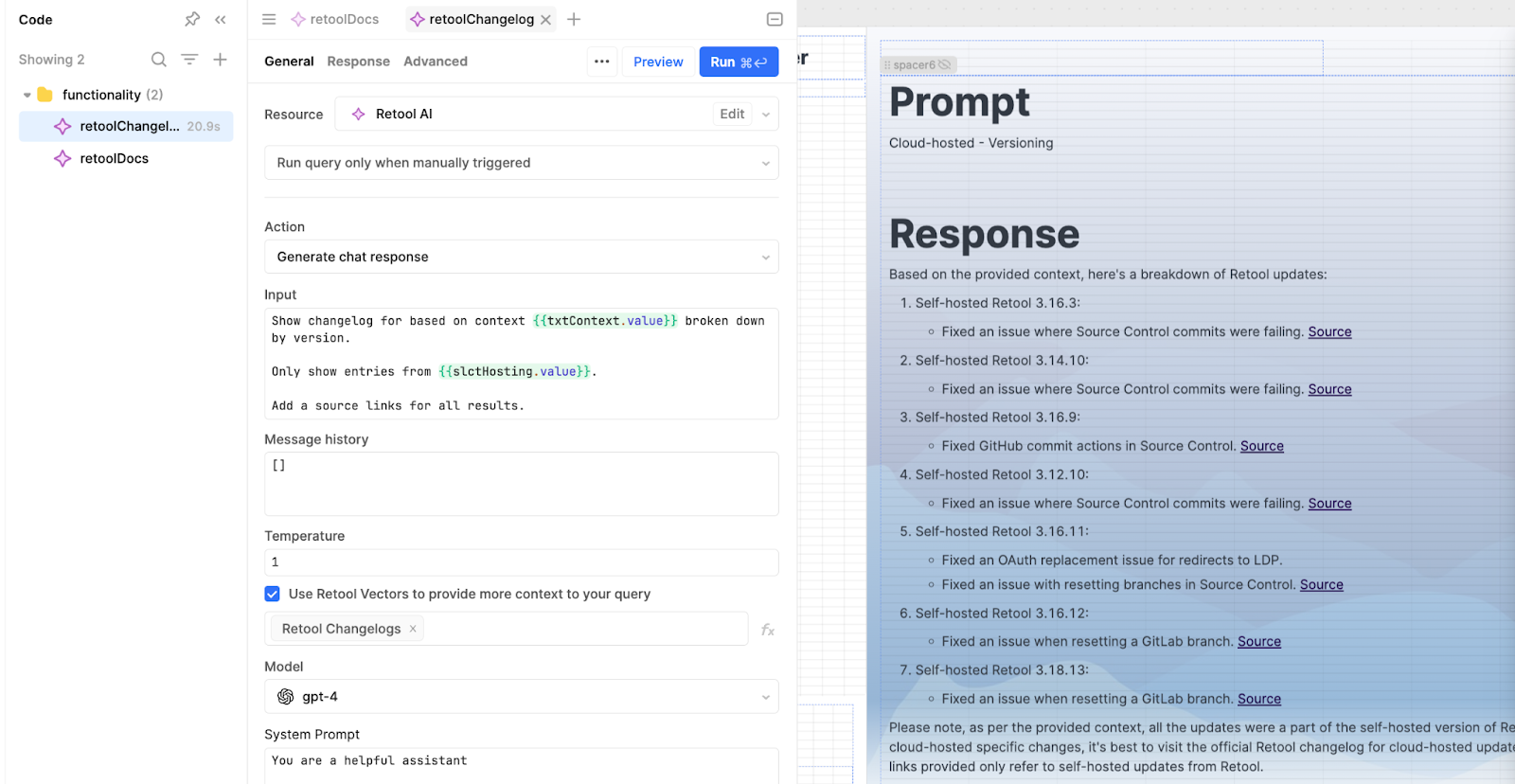The image size is (1515, 784).
Task: Toggle the fx expression mode for vectors
Action: tap(768, 630)
